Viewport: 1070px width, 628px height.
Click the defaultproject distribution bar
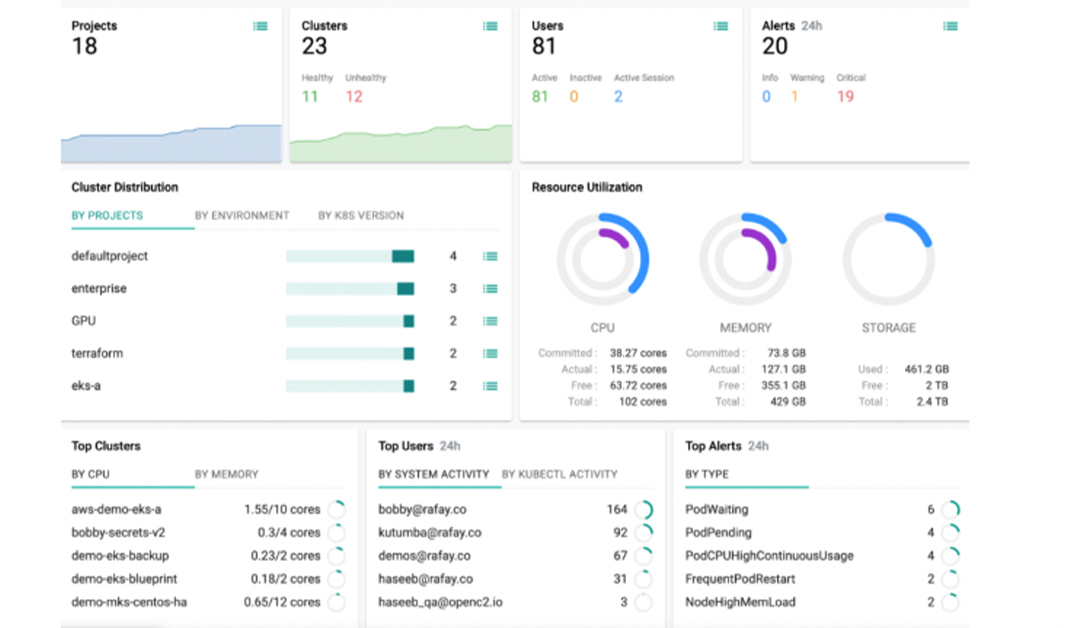click(350, 257)
